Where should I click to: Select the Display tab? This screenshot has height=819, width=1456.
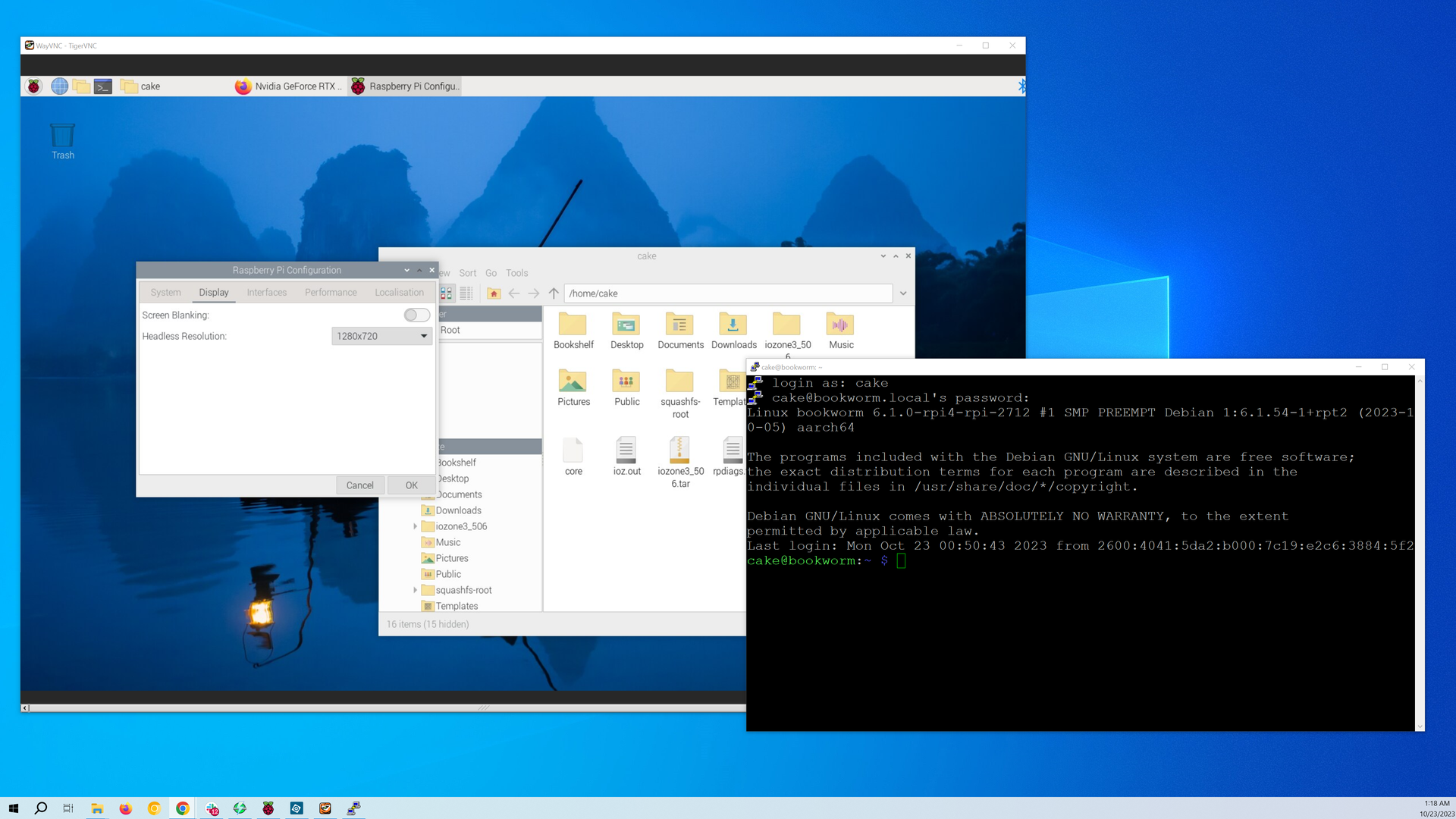pos(214,293)
